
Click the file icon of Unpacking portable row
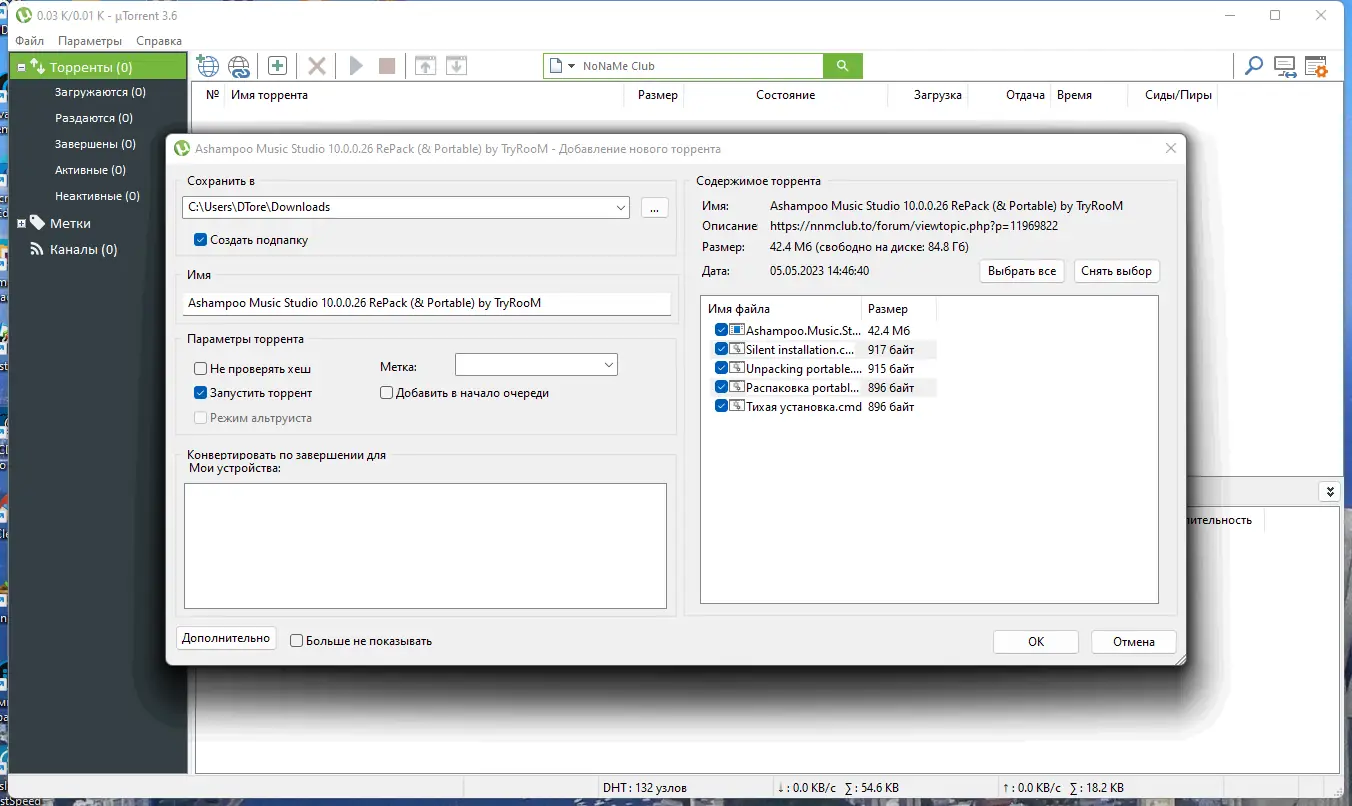737,368
